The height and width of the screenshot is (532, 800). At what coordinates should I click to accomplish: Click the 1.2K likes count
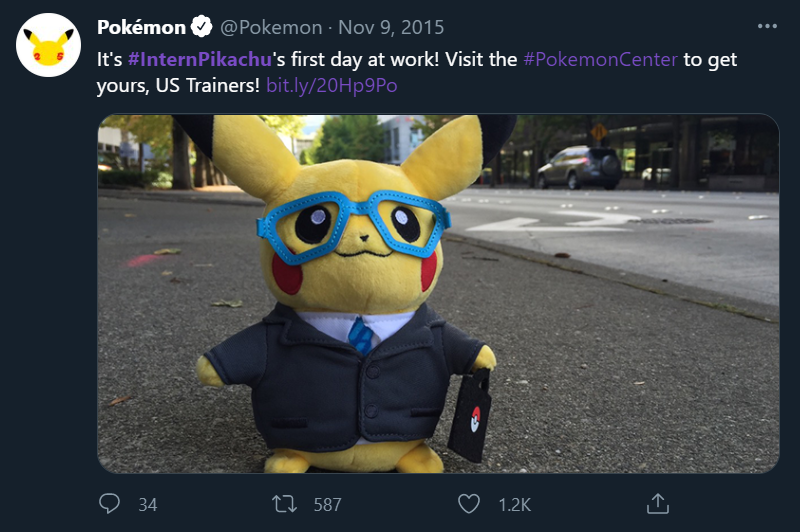coord(514,505)
